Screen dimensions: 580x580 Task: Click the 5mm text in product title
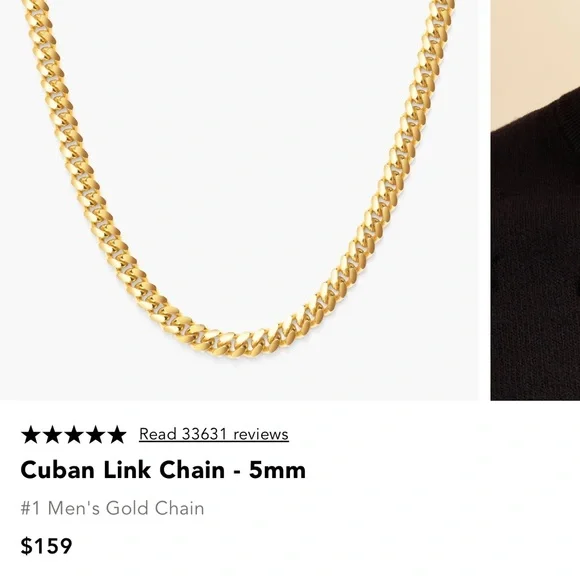(x=277, y=470)
